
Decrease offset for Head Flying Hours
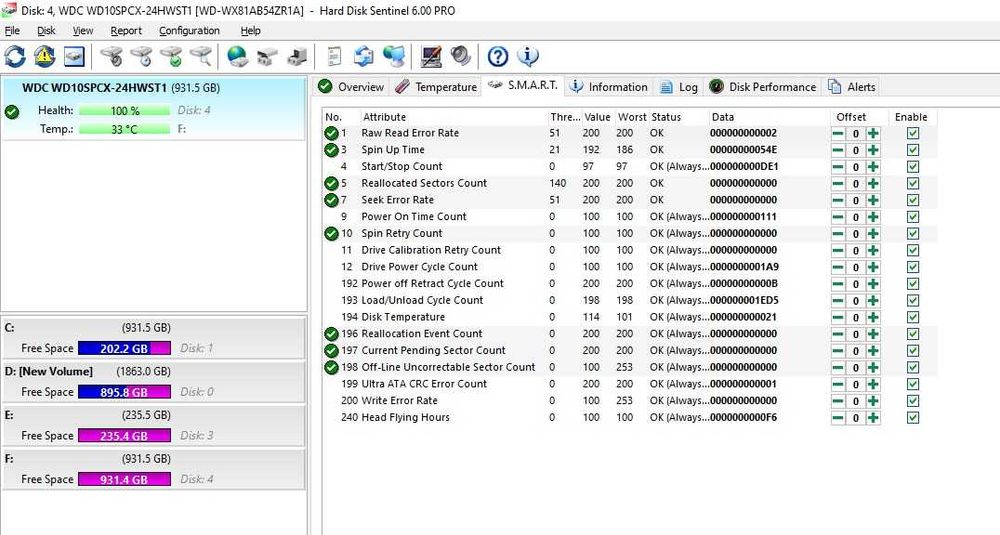click(838, 418)
